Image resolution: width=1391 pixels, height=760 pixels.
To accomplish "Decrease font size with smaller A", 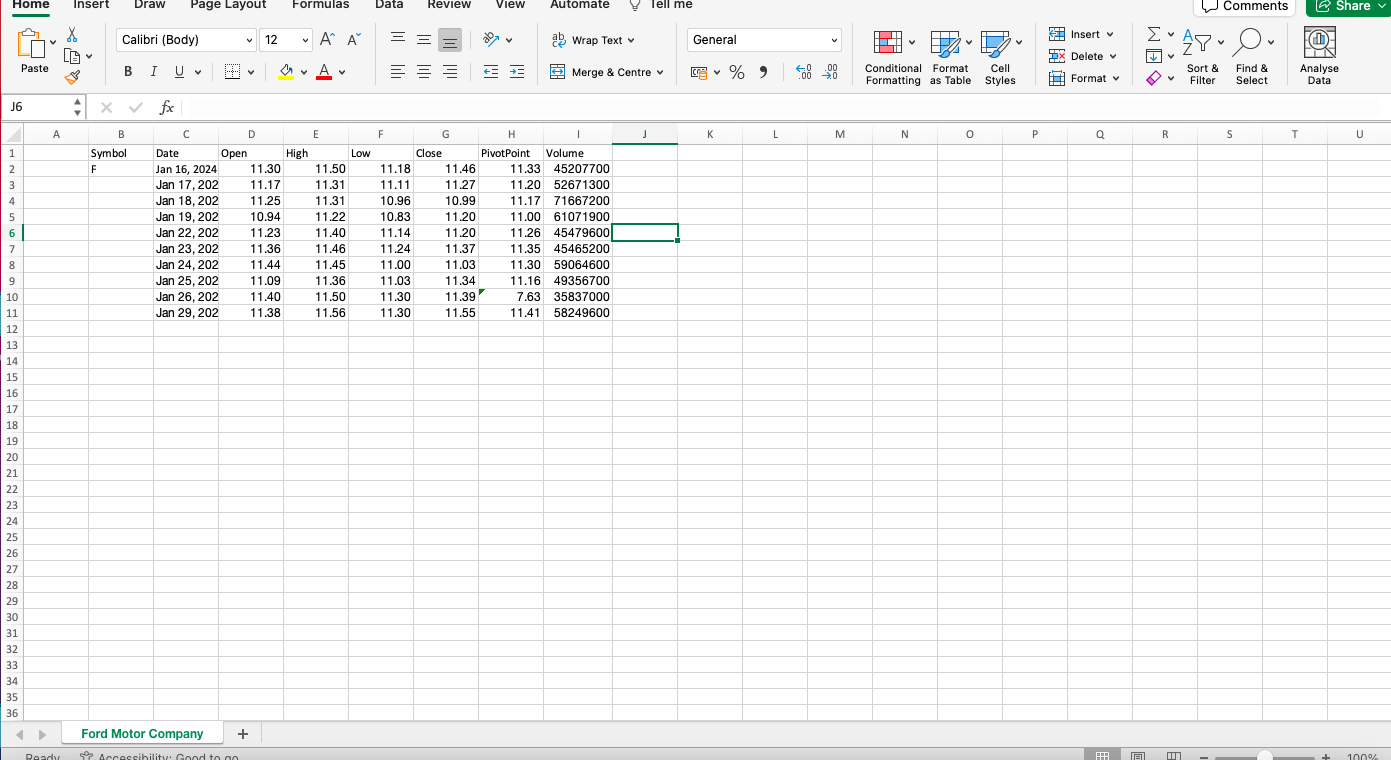I will pyautogui.click(x=353, y=40).
